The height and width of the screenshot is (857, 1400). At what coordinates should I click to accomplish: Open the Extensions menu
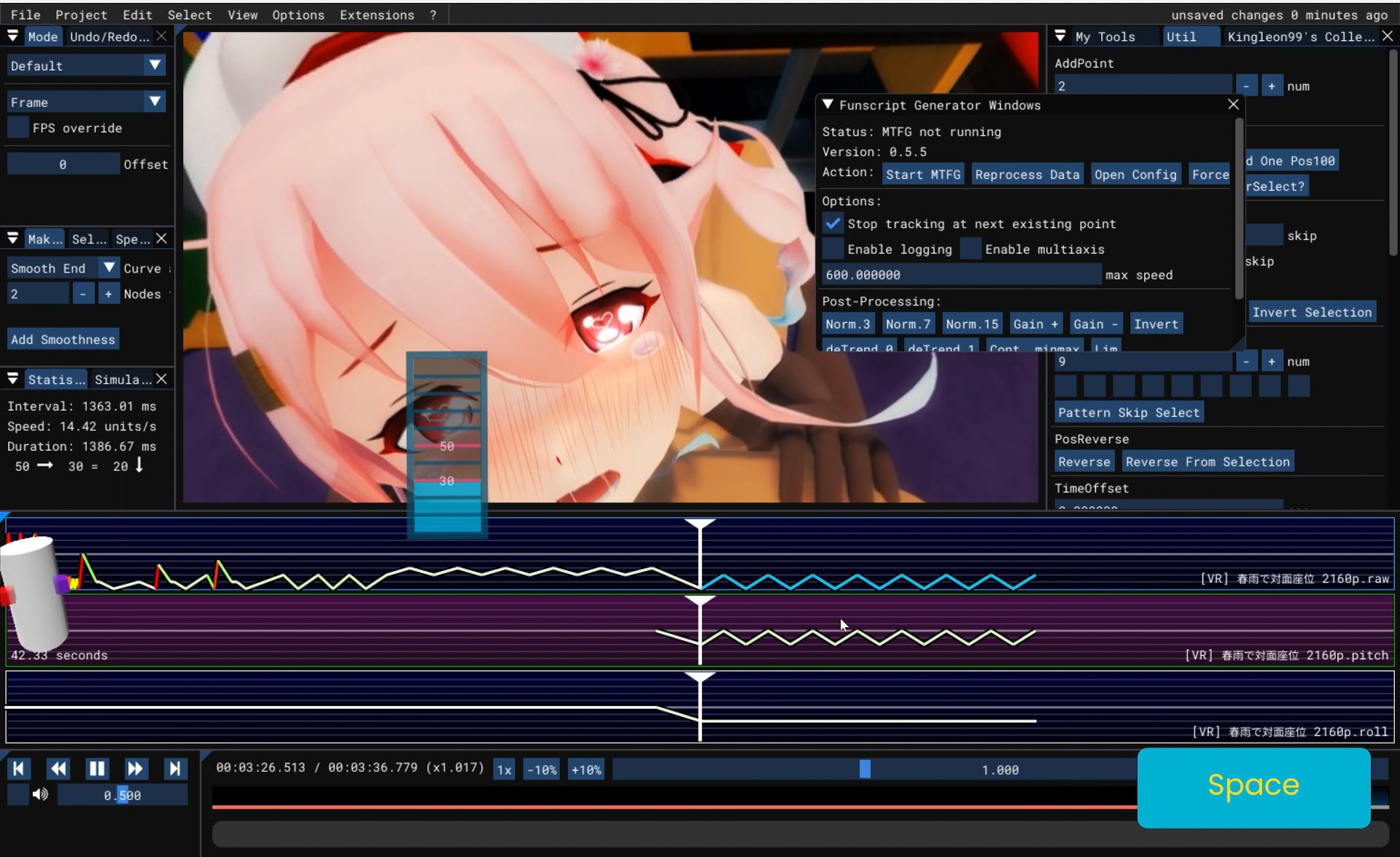click(376, 15)
